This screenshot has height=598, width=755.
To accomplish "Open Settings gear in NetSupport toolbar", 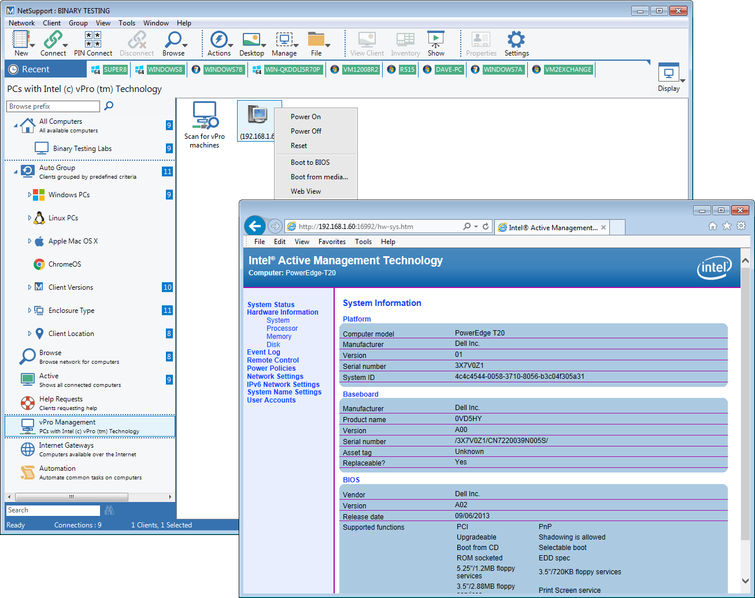I will click(x=517, y=43).
